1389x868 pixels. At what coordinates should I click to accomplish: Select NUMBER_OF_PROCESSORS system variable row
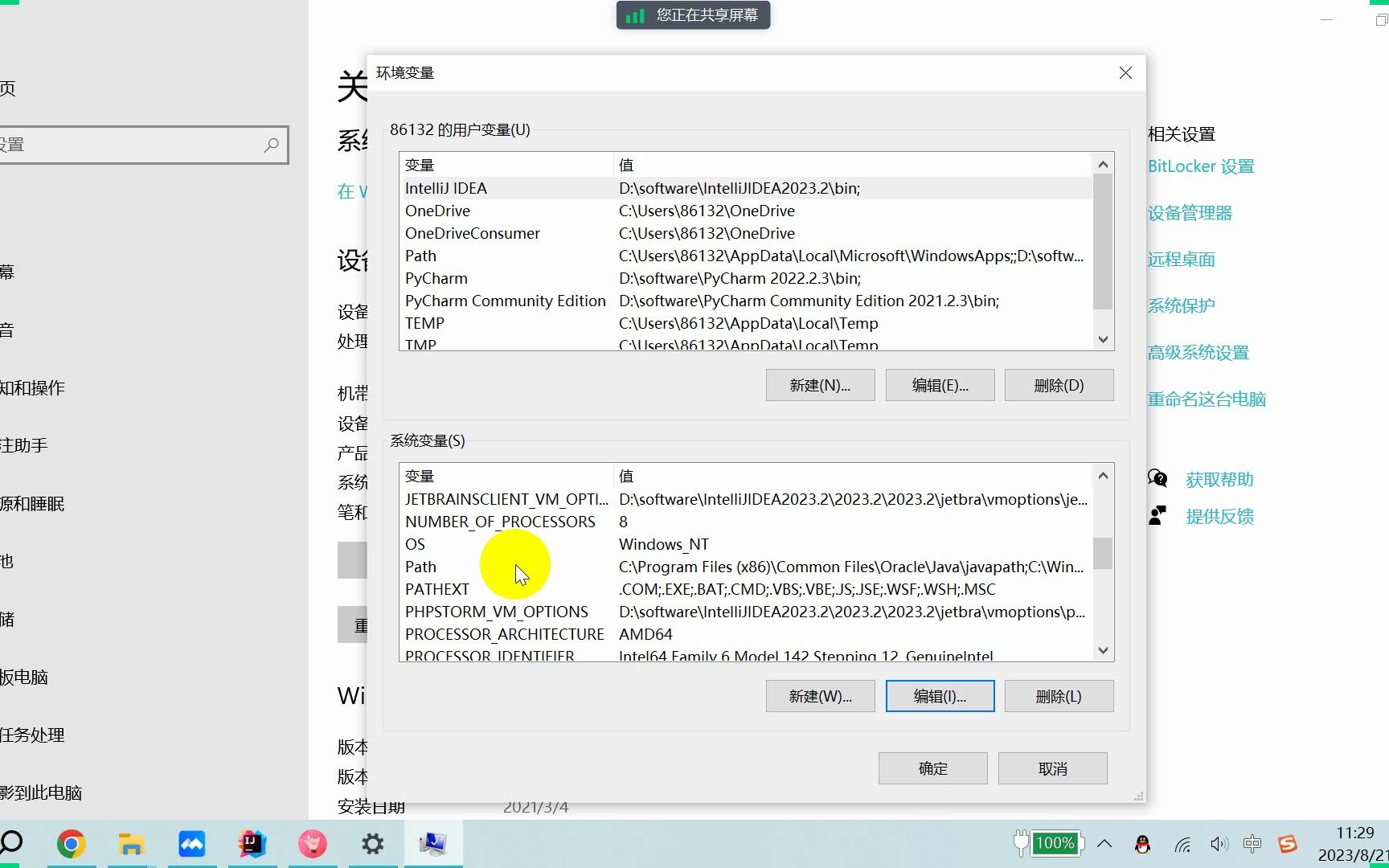pyautogui.click(x=746, y=522)
